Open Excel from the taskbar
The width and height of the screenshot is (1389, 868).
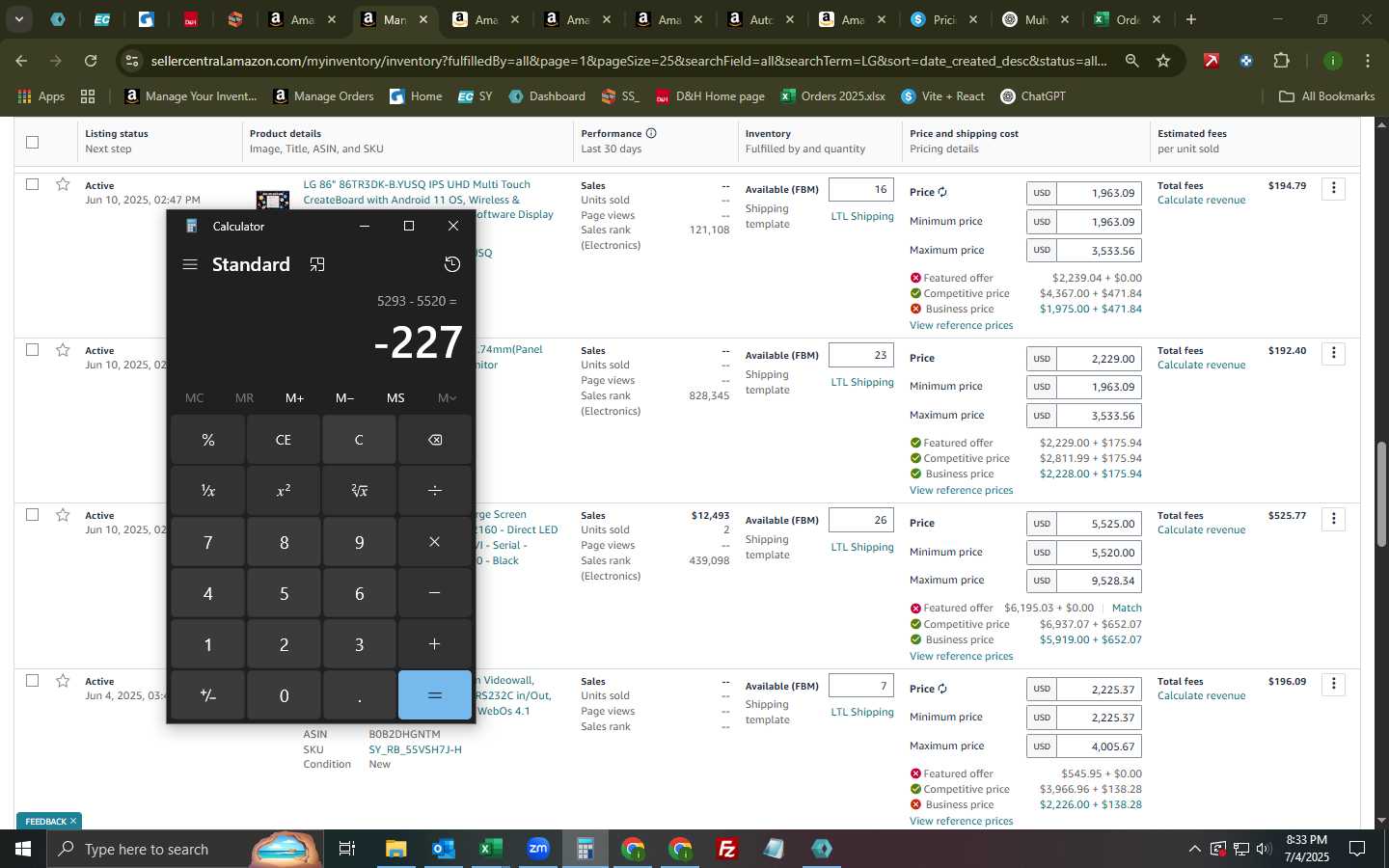(490, 849)
